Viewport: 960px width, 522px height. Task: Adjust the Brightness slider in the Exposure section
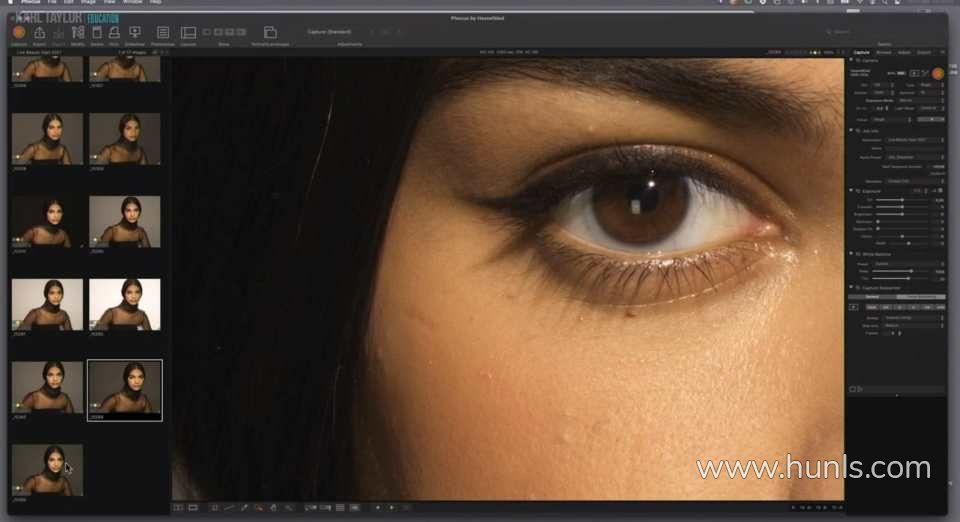coord(904,214)
